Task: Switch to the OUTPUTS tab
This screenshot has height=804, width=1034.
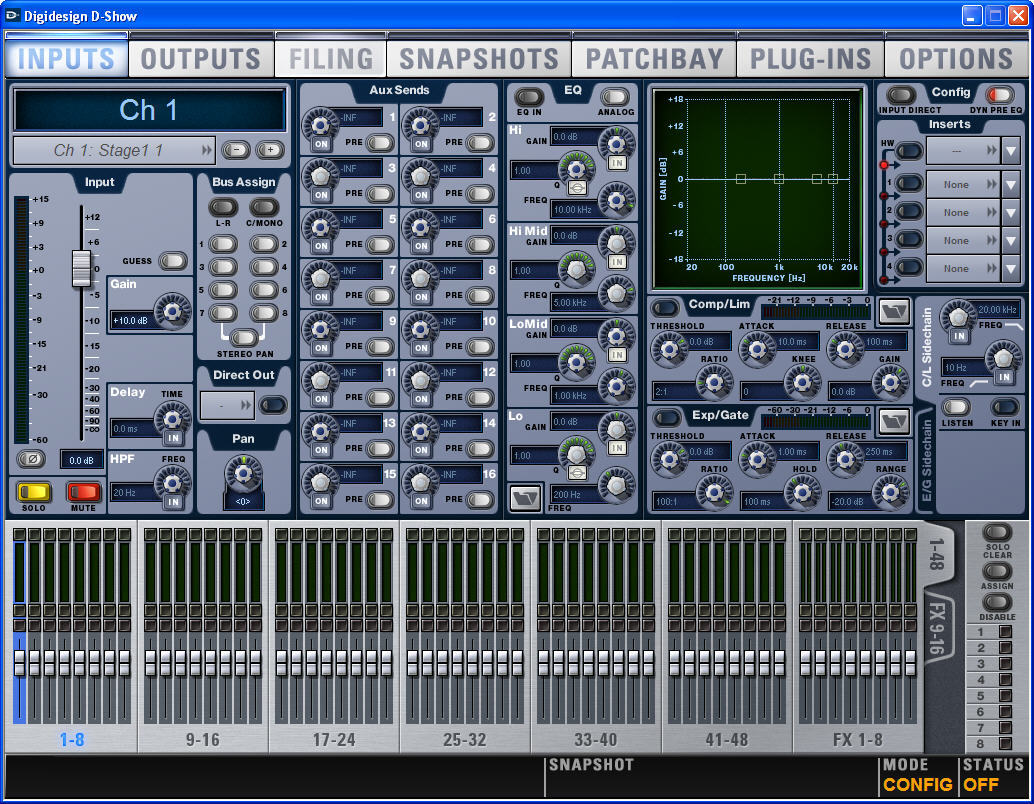Action: point(200,59)
